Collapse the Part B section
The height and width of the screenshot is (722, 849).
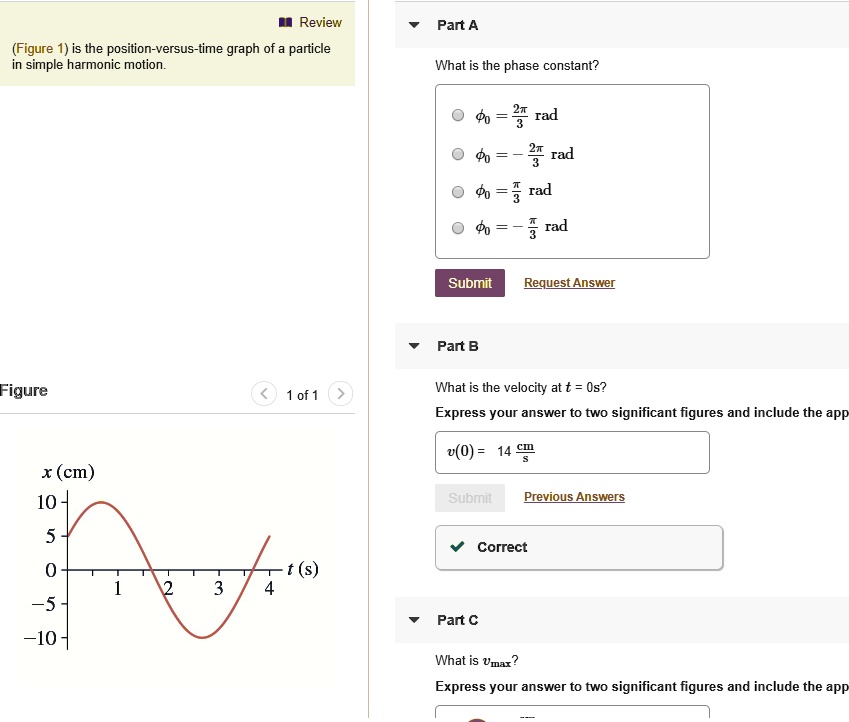click(x=414, y=345)
